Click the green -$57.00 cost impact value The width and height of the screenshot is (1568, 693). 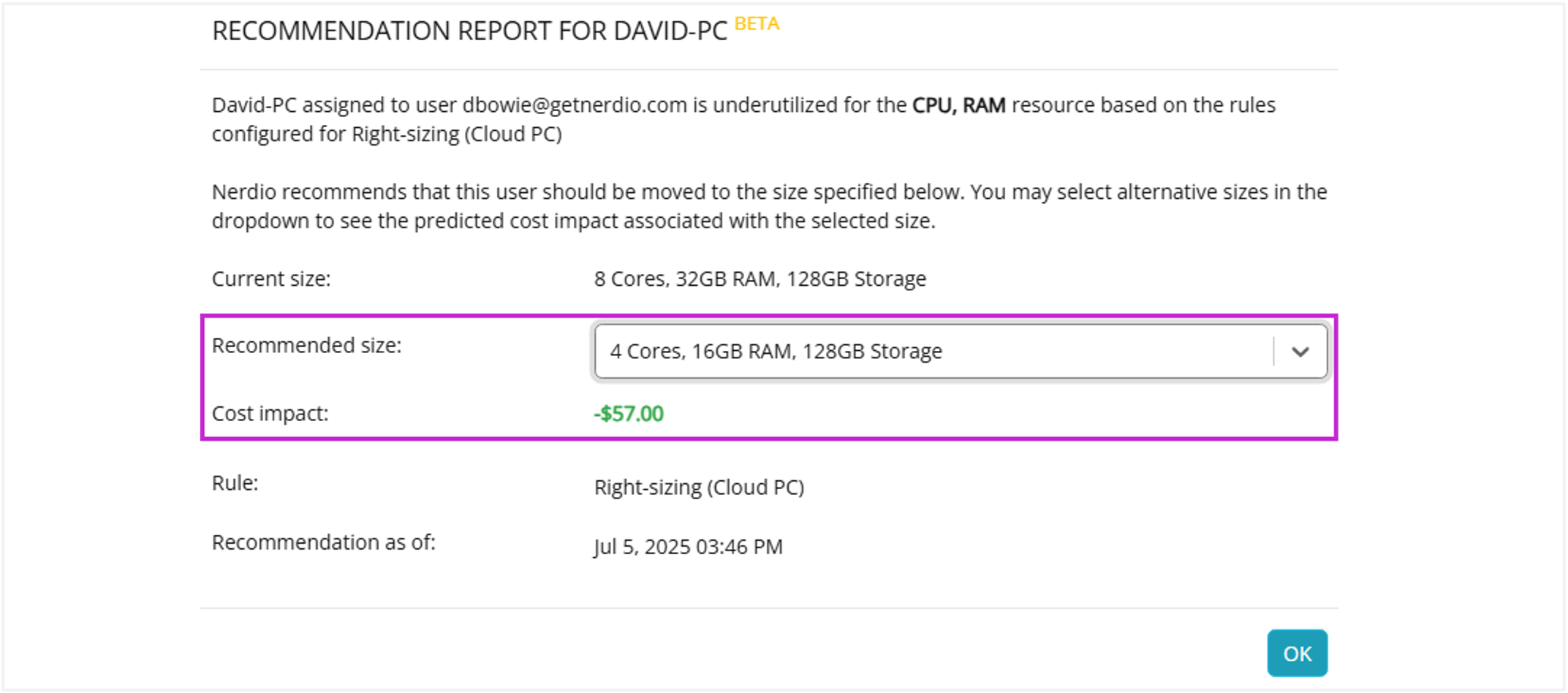629,414
